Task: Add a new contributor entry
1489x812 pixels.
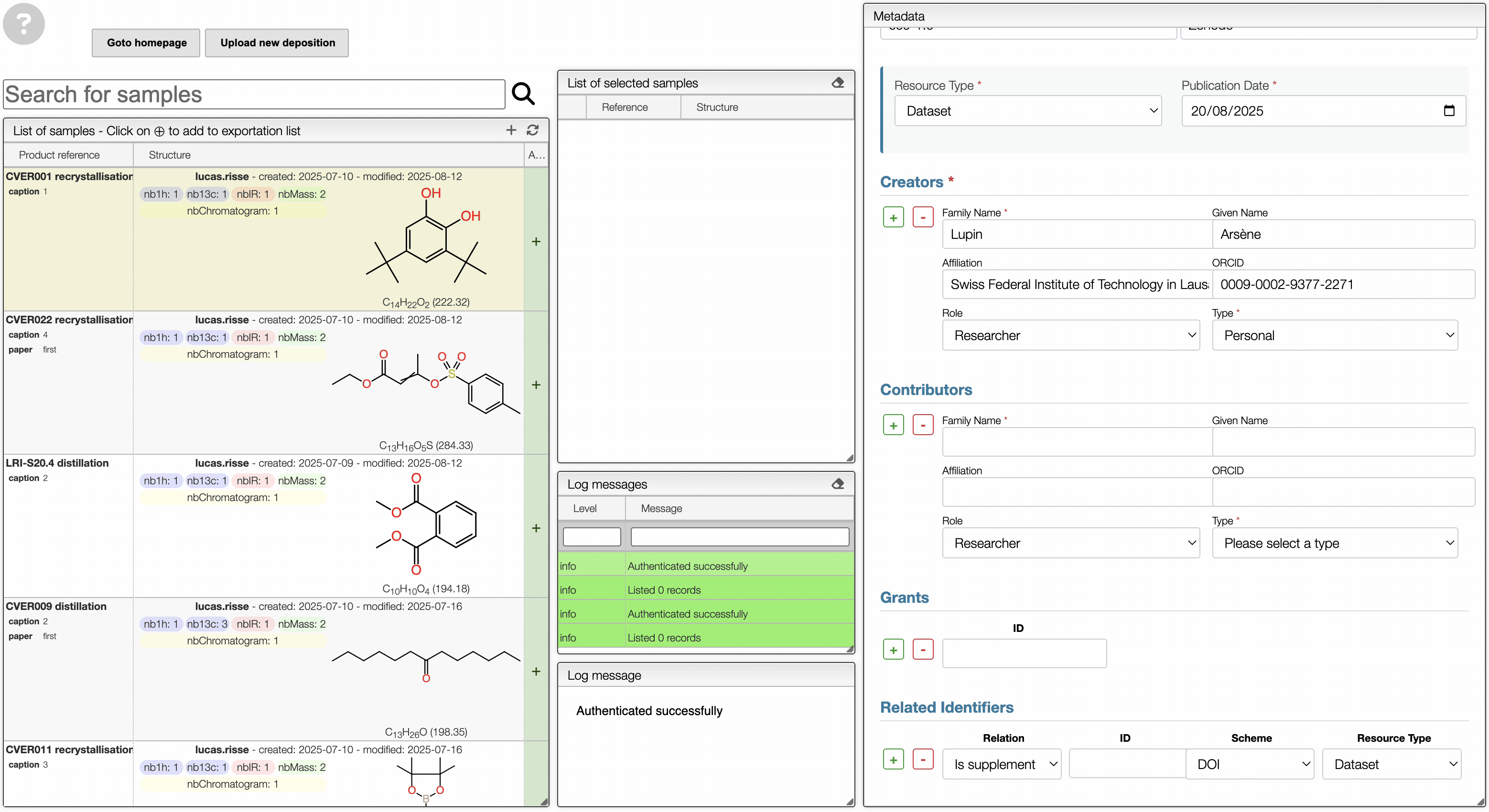Action: pyautogui.click(x=893, y=426)
